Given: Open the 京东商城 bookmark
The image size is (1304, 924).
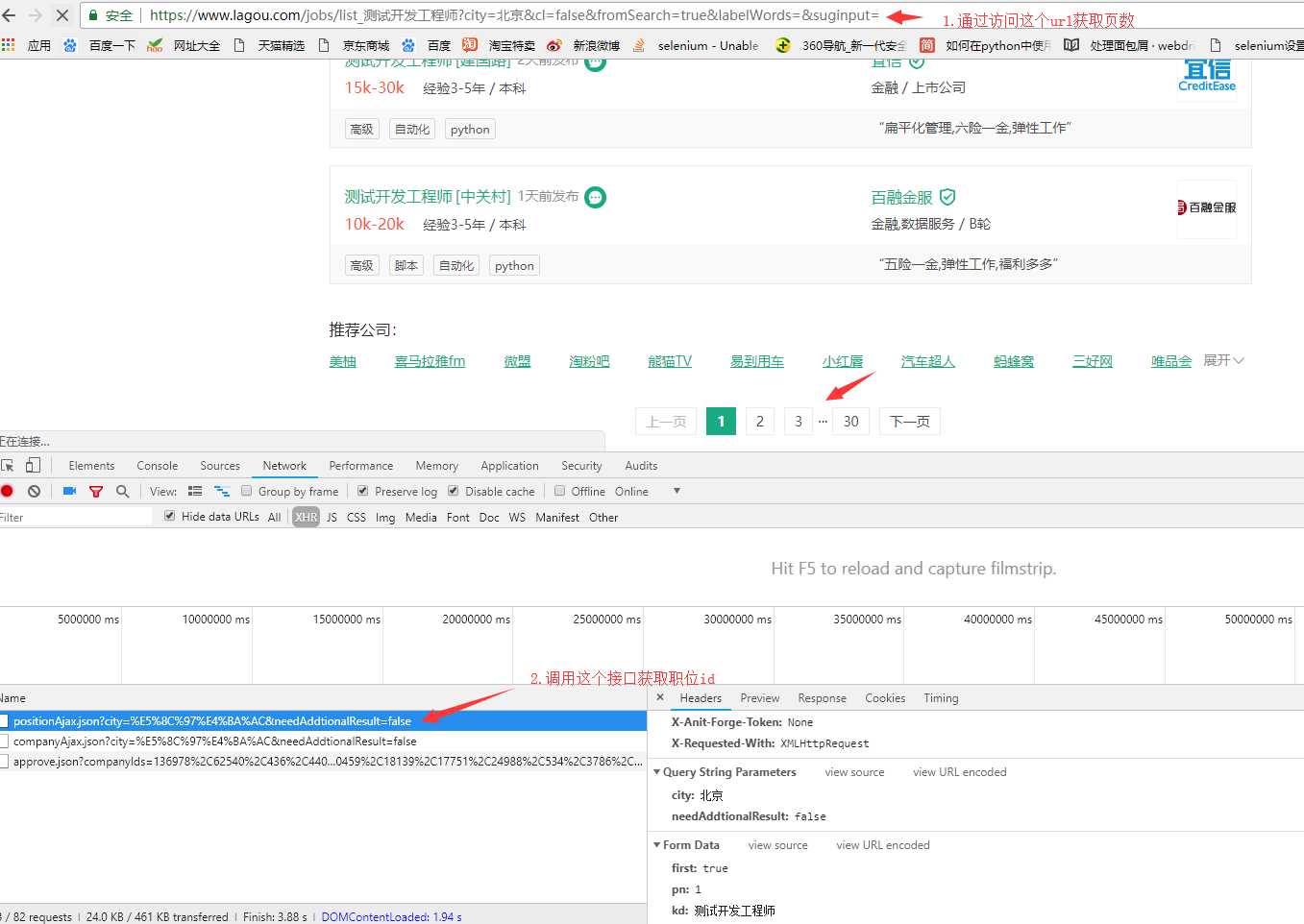Looking at the screenshot, I should point(354,45).
